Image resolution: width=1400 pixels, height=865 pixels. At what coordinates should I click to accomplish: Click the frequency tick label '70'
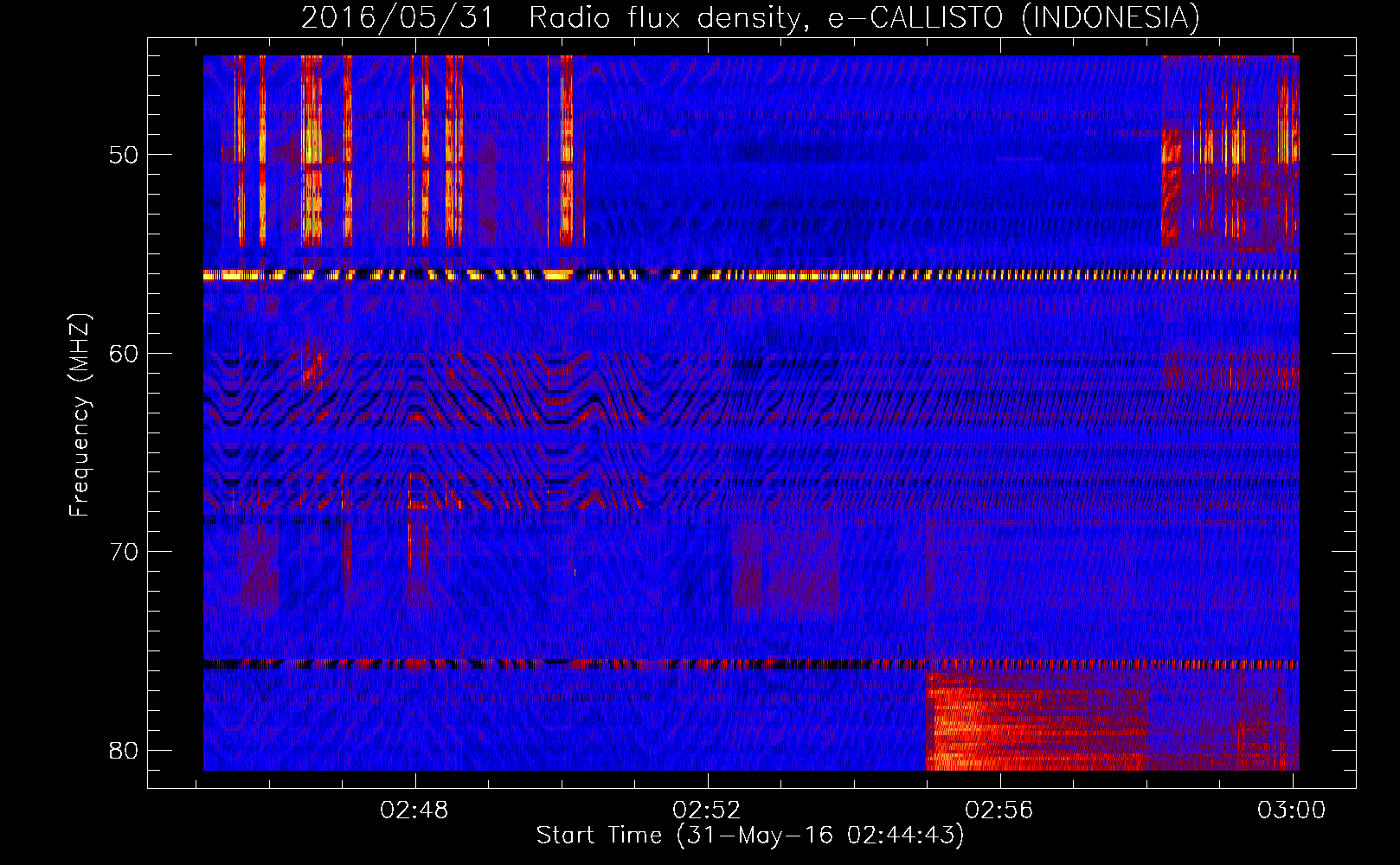(x=125, y=551)
